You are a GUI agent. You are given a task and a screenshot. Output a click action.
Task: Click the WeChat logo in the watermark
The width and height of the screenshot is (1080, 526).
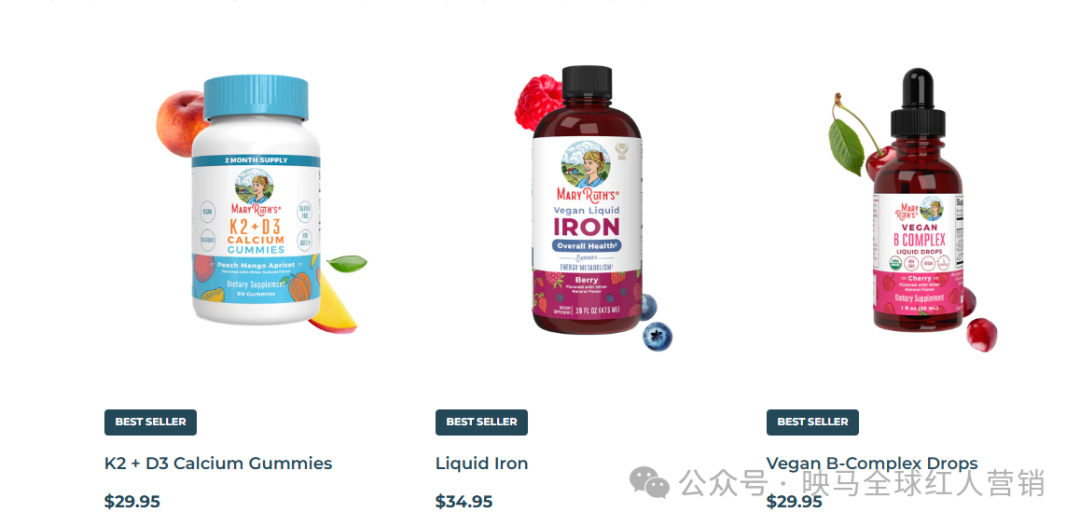(x=649, y=482)
